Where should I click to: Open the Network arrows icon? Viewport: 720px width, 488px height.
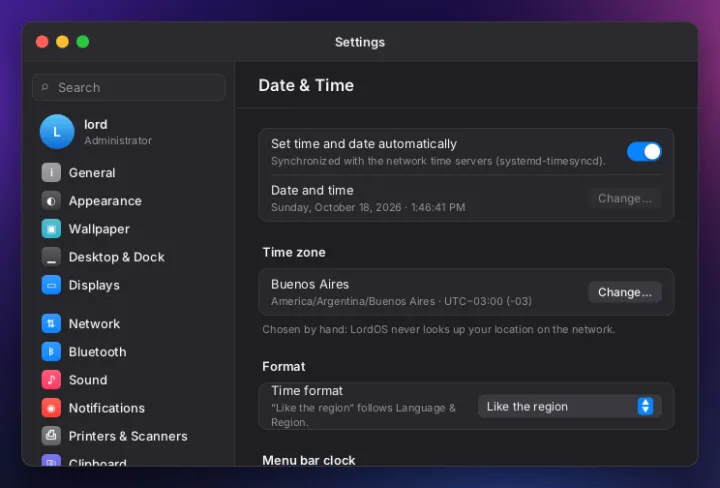tap(51, 324)
